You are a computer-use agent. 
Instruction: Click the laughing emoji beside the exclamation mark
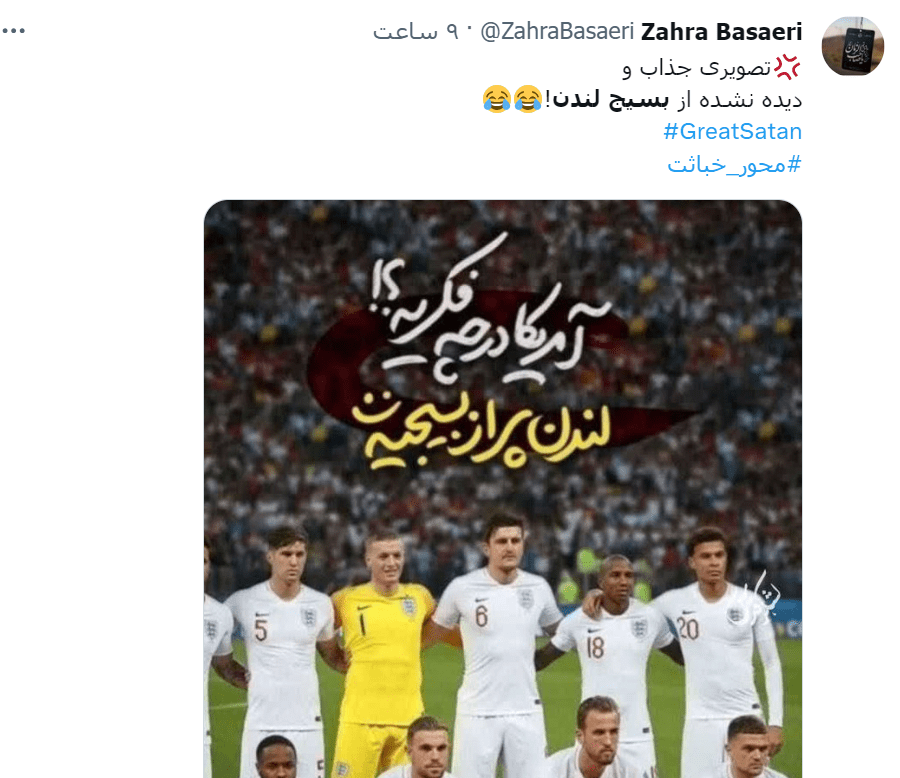pyautogui.click(x=527, y=99)
